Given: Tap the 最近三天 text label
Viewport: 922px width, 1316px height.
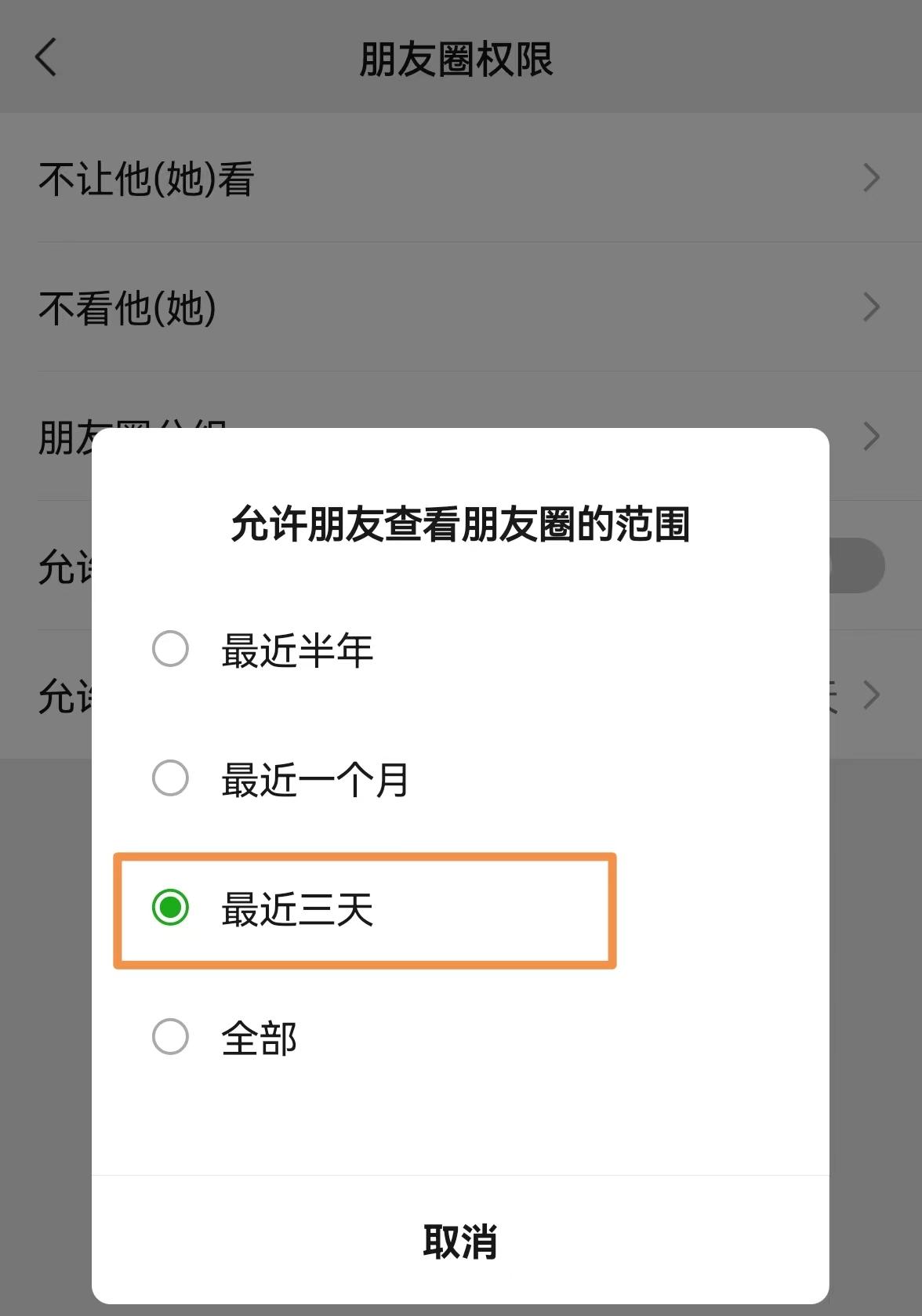Looking at the screenshot, I should click(x=297, y=909).
